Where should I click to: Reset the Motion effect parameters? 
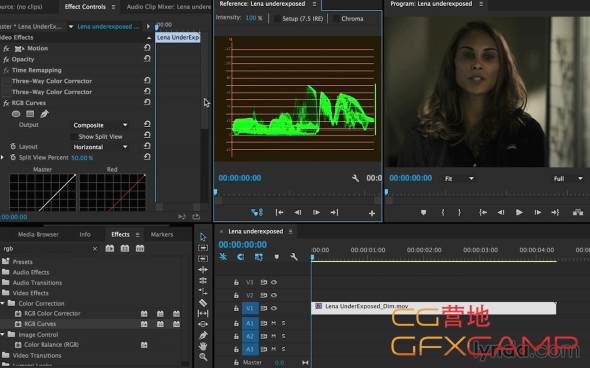147,48
